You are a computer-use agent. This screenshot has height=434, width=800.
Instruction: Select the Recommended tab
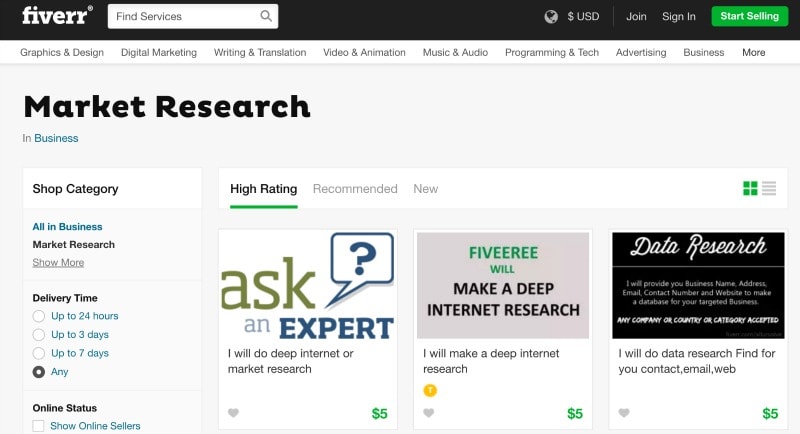[355, 189]
